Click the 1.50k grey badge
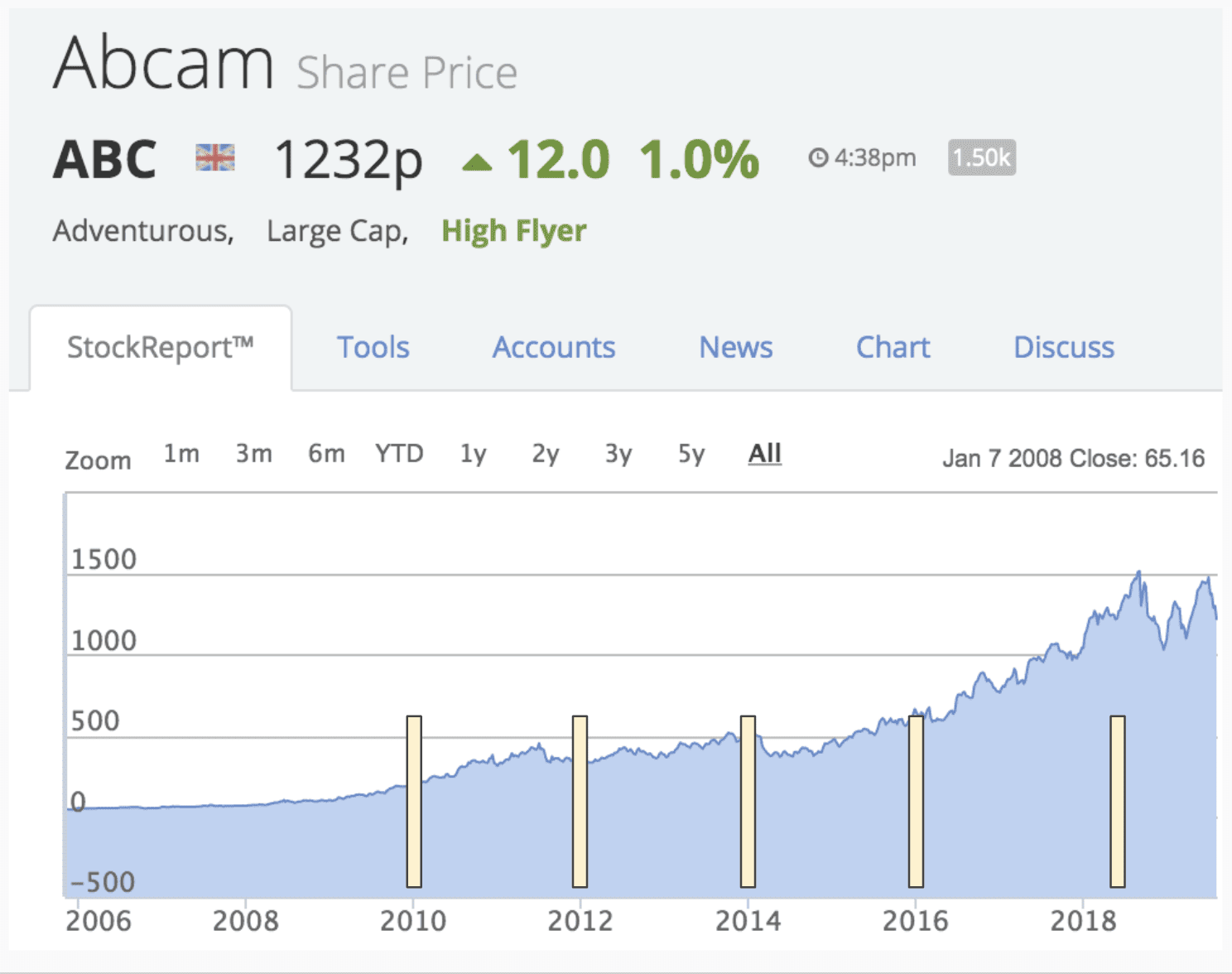 (x=982, y=157)
